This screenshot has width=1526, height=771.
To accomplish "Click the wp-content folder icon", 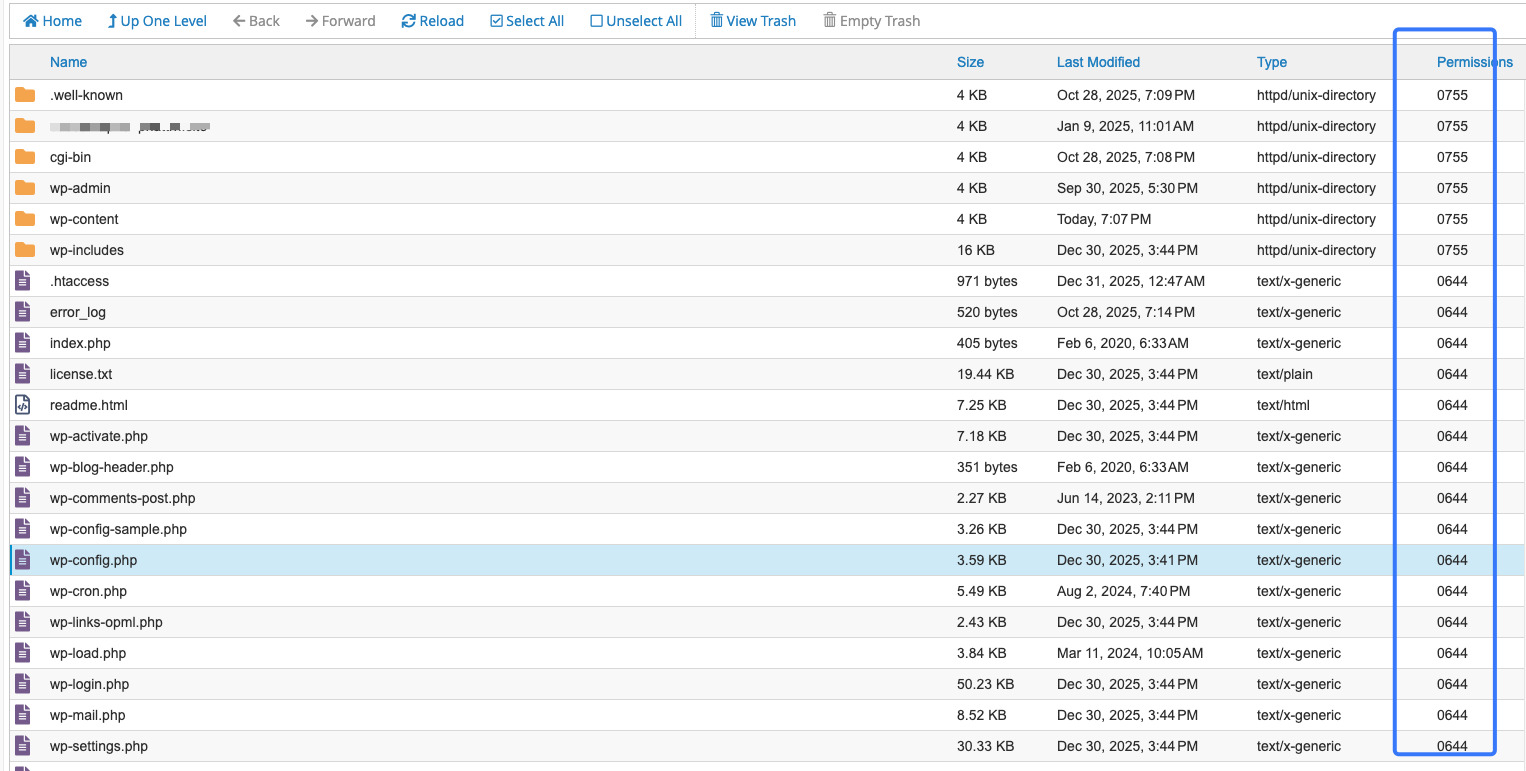I will point(25,219).
